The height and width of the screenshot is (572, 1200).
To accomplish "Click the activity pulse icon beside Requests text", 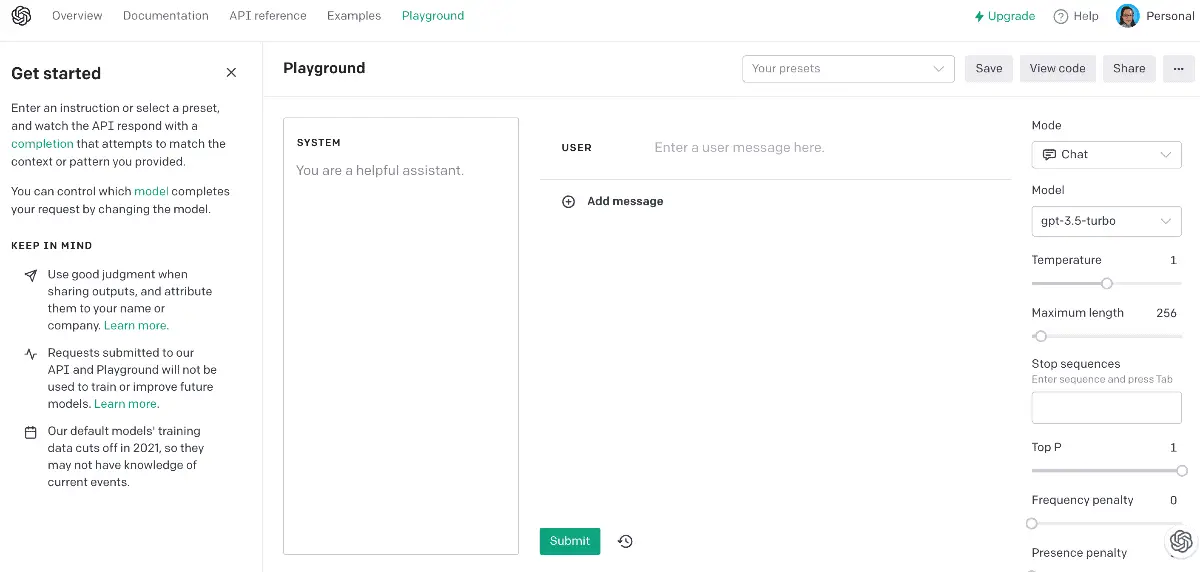I will click(31, 354).
